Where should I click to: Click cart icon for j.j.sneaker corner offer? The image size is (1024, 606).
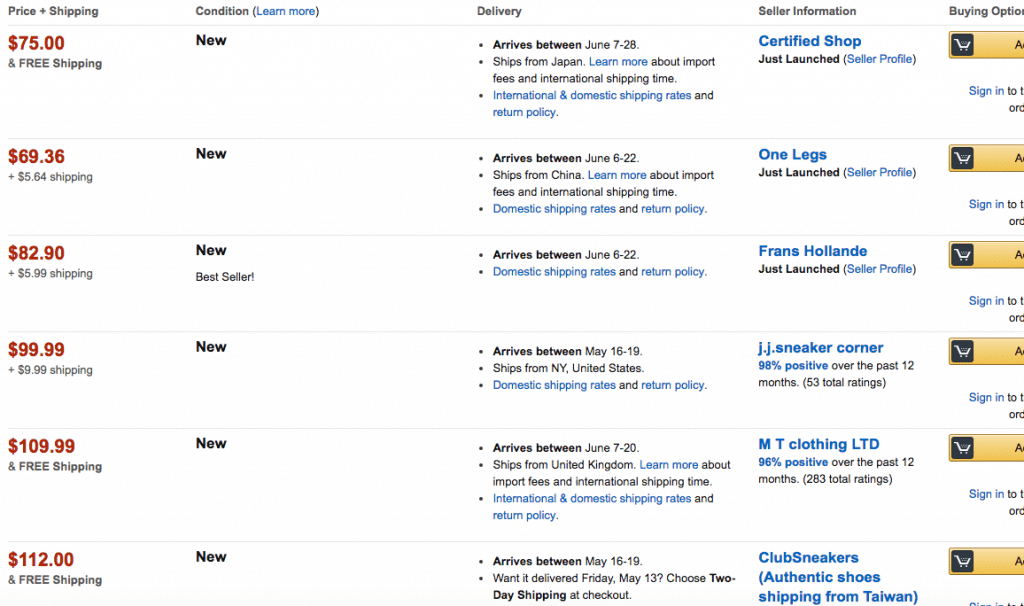[x=962, y=351]
